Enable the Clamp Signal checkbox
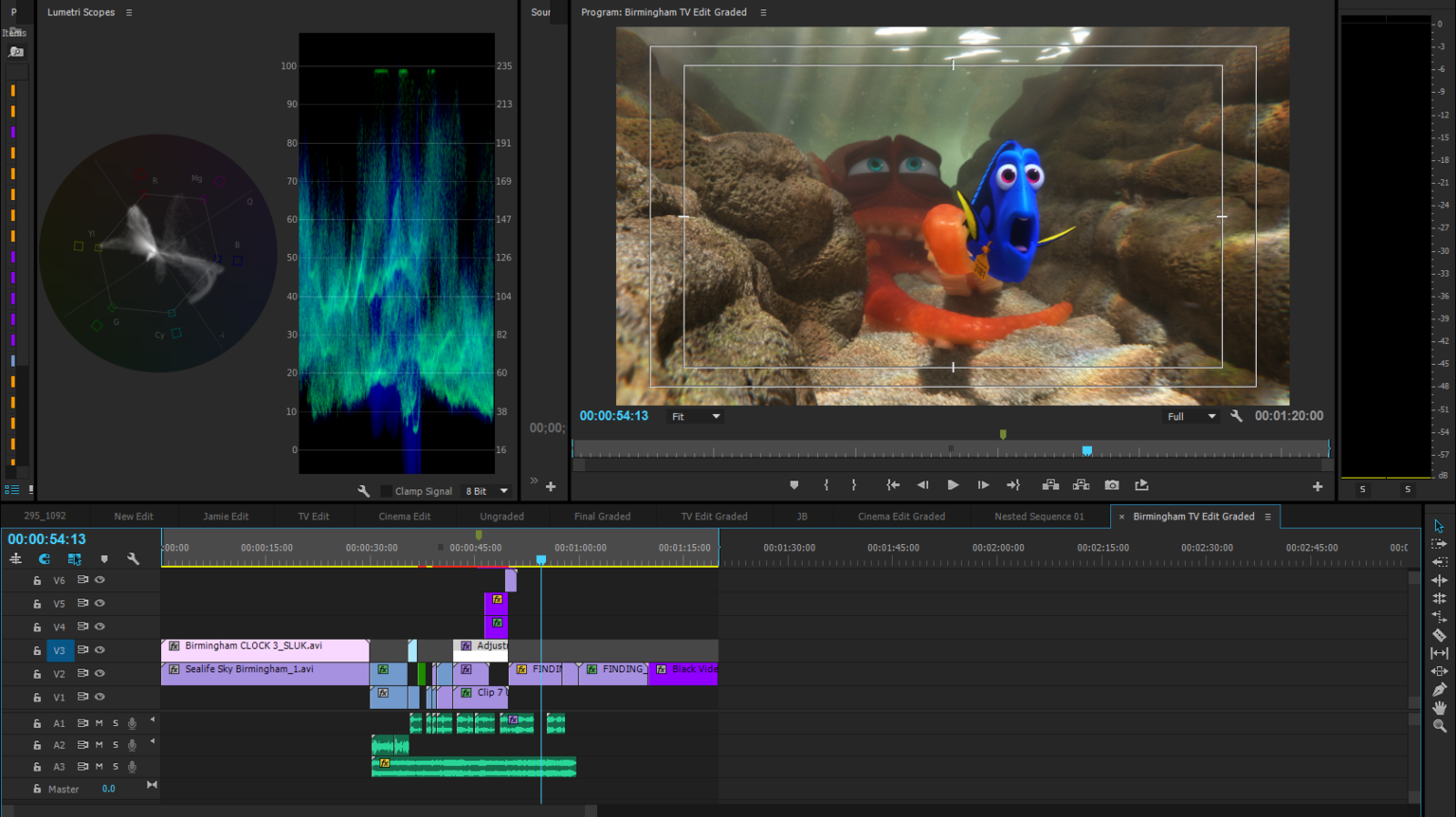 pyautogui.click(x=386, y=491)
